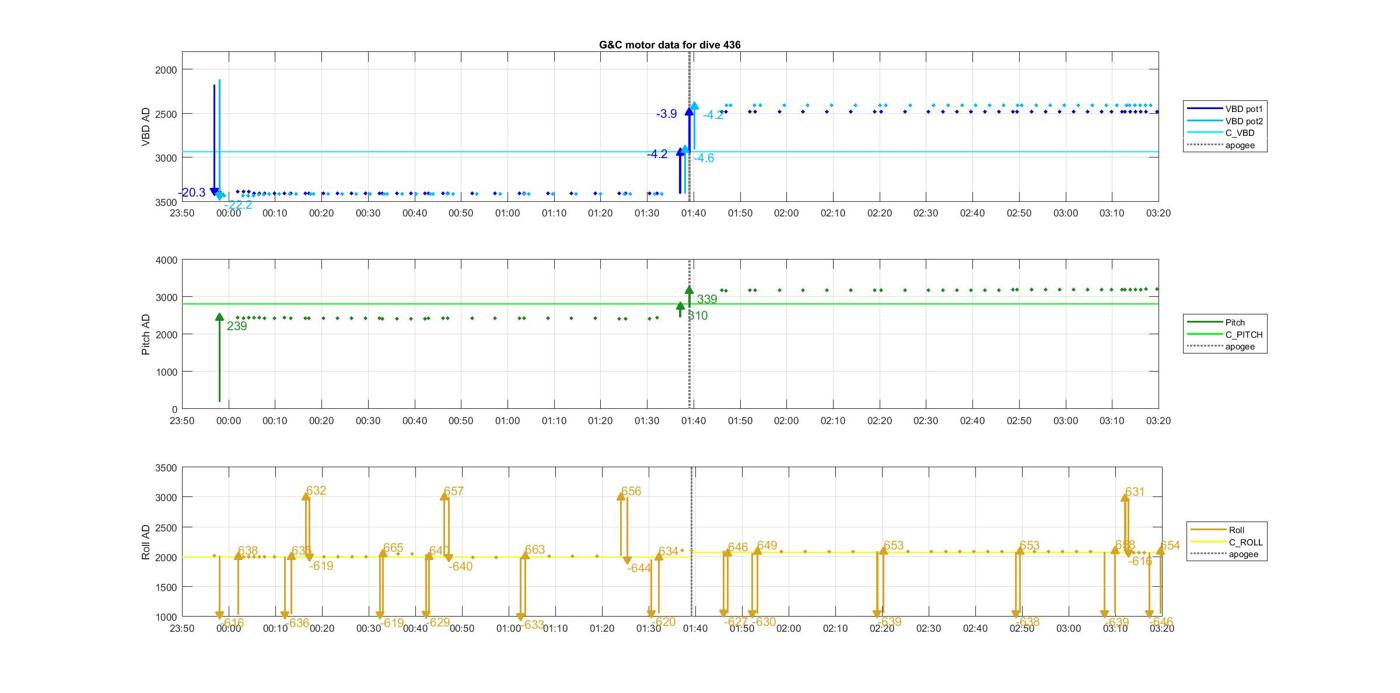Click the '631' roll data label
1400x693 pixels.
1135,492
